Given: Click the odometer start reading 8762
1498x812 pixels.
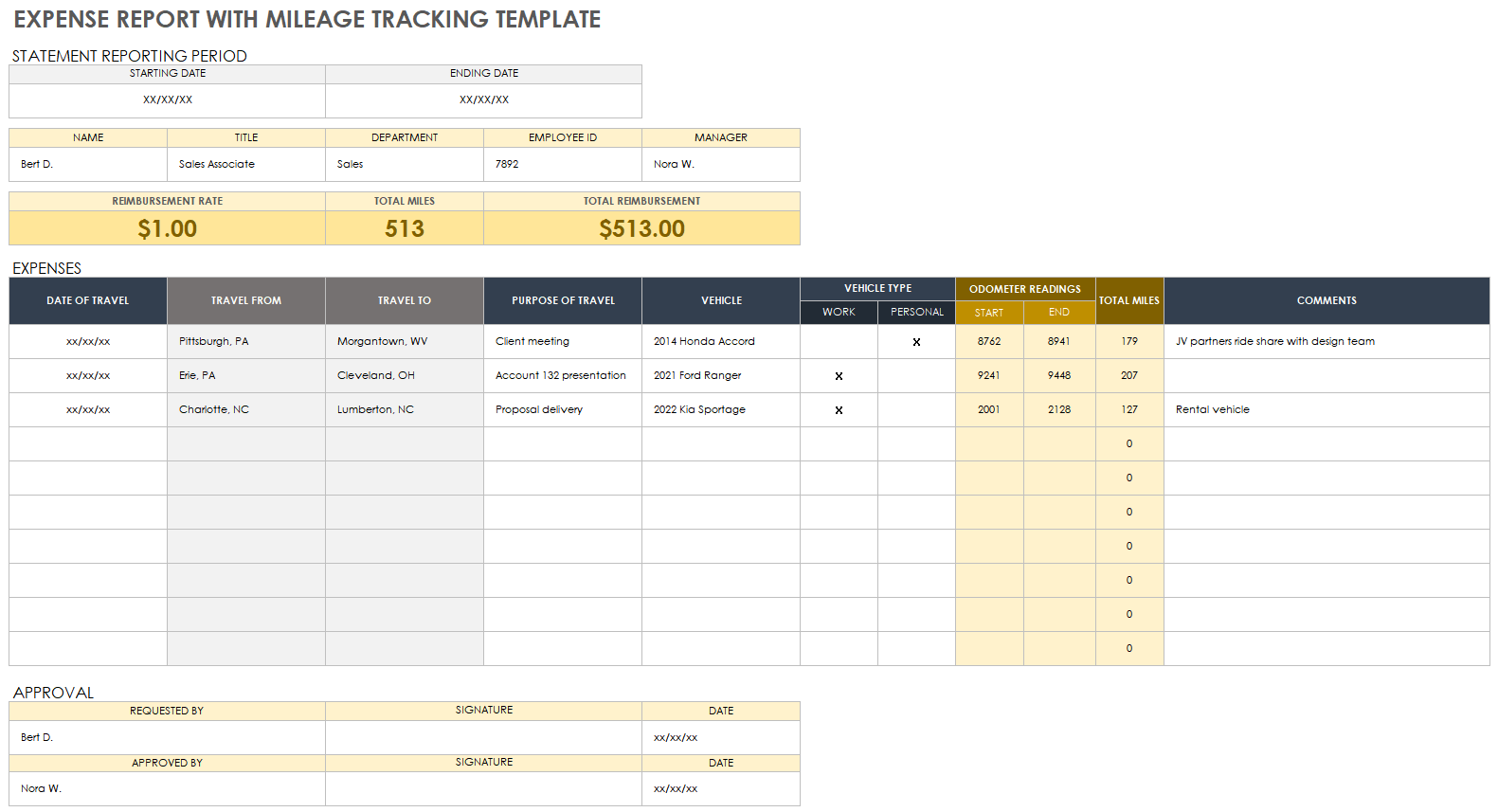Looking at the screenshot, I should click(989, 341).
